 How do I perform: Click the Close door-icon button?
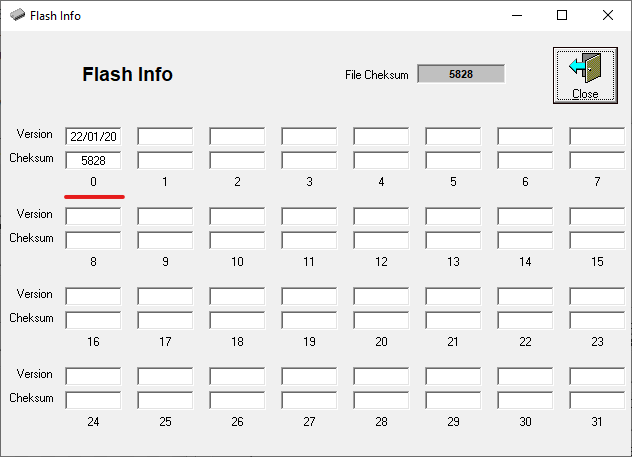[x=585, y=74]
